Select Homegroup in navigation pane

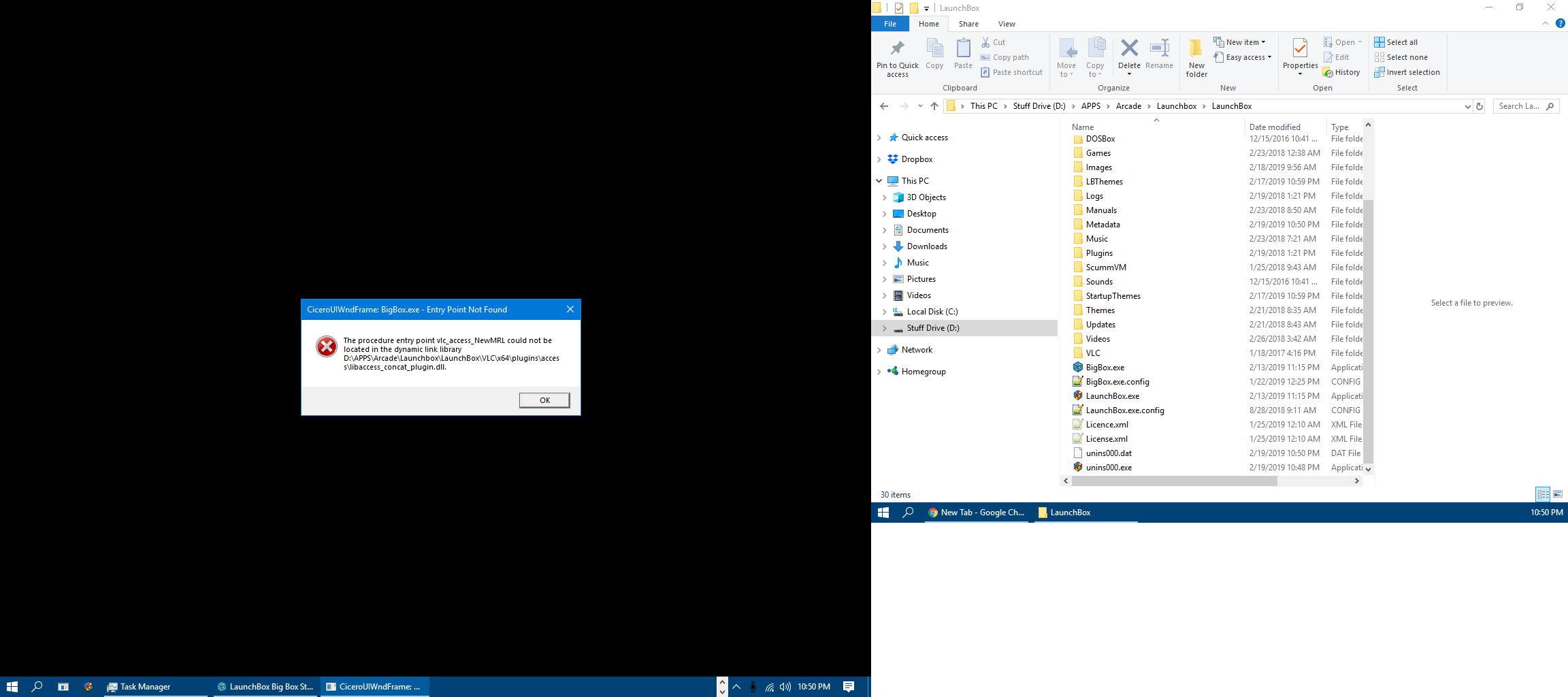pos(923,372)
